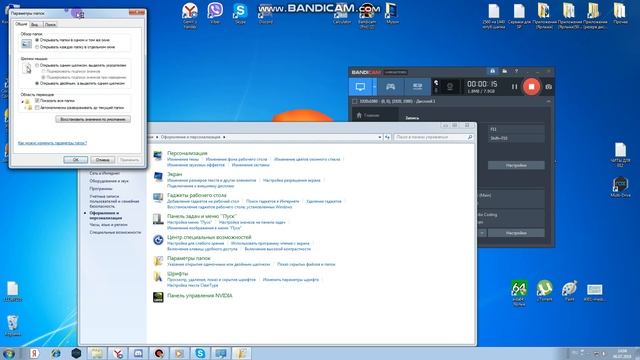Image resolution: width=640 pixels, height=360 pixels.
Task: Open Параметры папок in Control Panel
Action: 189,258
